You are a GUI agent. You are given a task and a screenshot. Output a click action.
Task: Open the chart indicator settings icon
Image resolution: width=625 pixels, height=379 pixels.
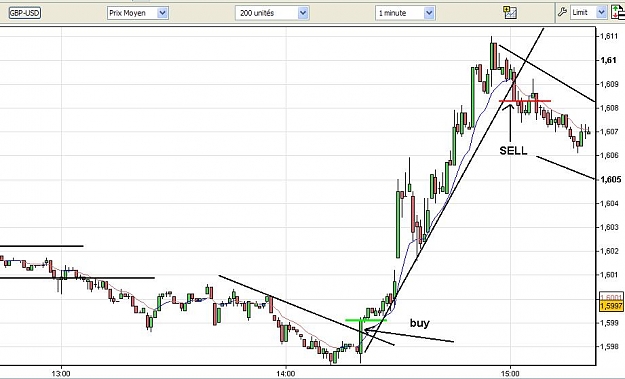(510, 12)
